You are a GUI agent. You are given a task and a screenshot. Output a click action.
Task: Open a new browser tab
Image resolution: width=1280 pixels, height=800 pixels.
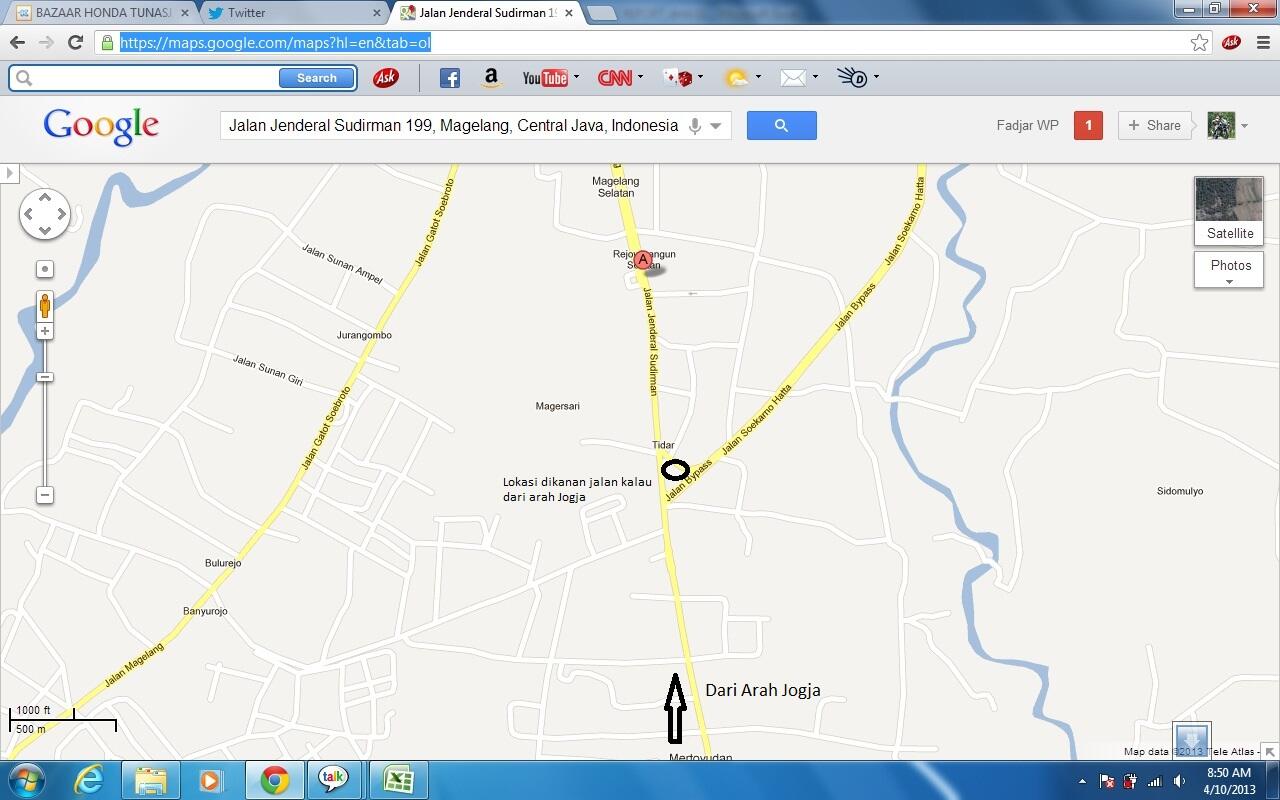click(602, 13)
